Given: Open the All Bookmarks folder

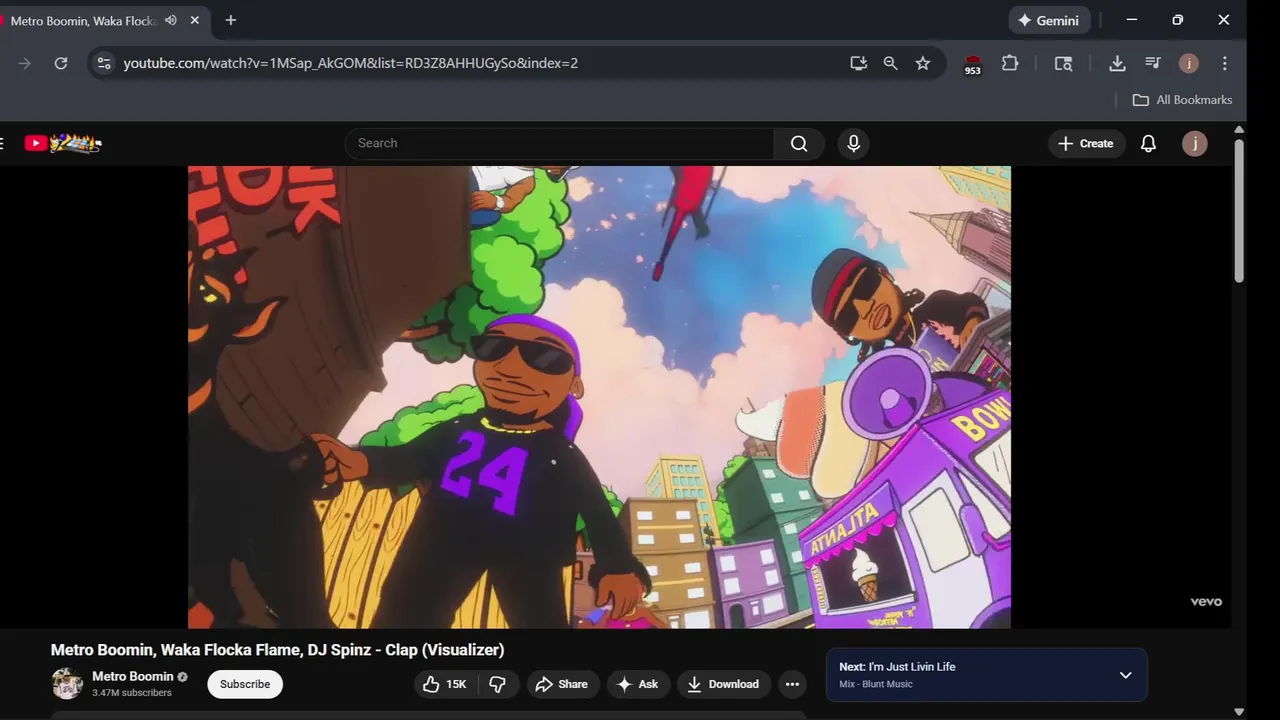Looking at the screenshot, I should tap(1182, 100).
